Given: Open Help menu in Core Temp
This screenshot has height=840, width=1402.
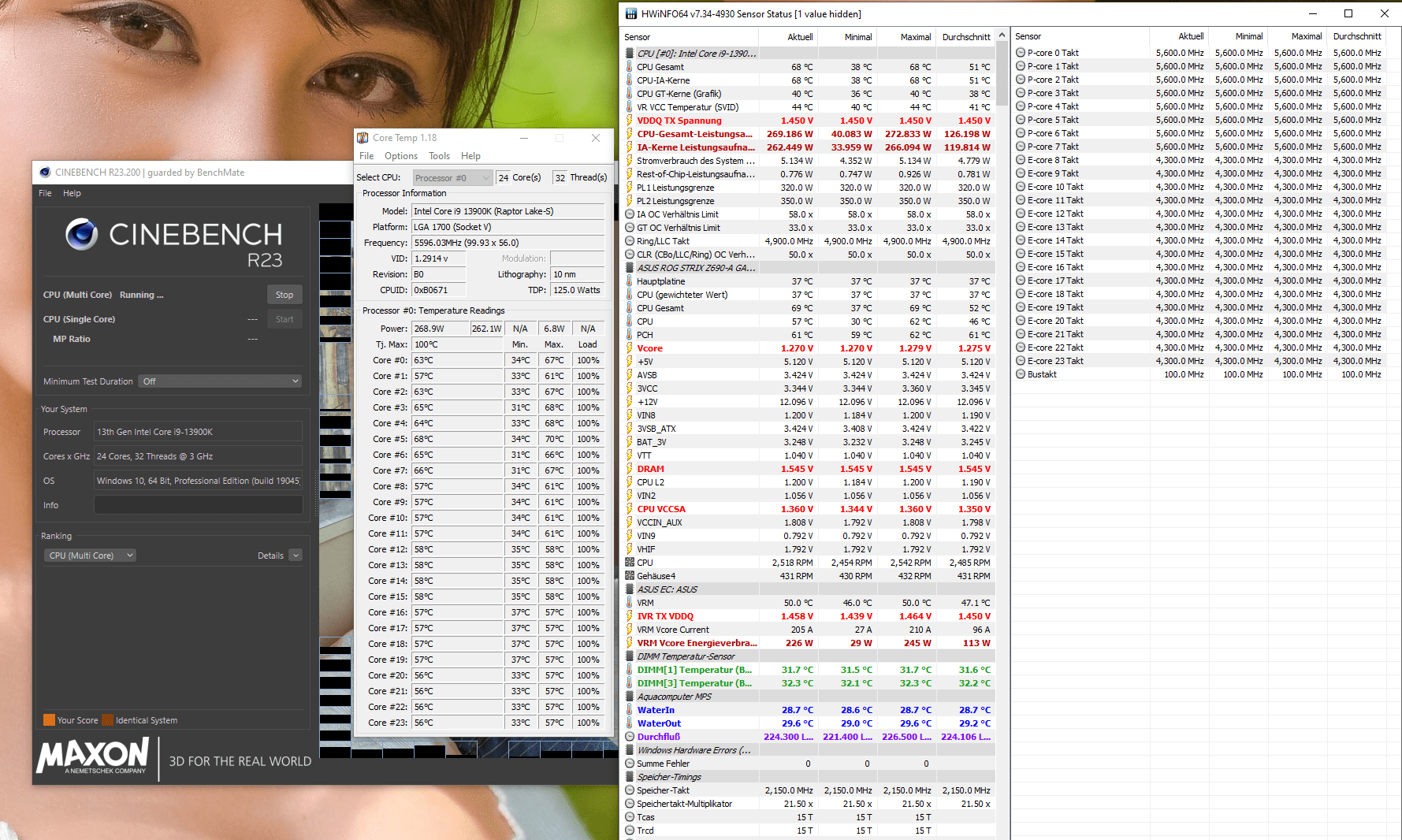Looking at the screenshot, I should point(470,156).
